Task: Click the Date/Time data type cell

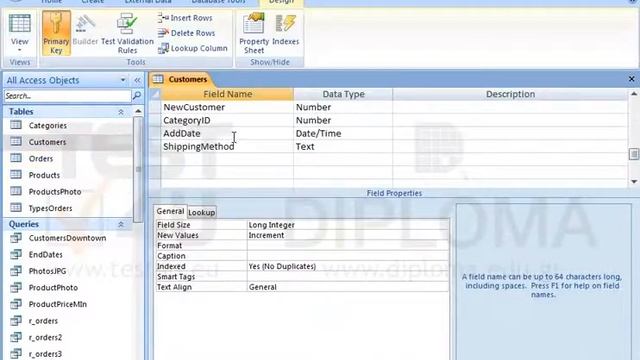Action: pyautogui.click(x=343, y=133)
